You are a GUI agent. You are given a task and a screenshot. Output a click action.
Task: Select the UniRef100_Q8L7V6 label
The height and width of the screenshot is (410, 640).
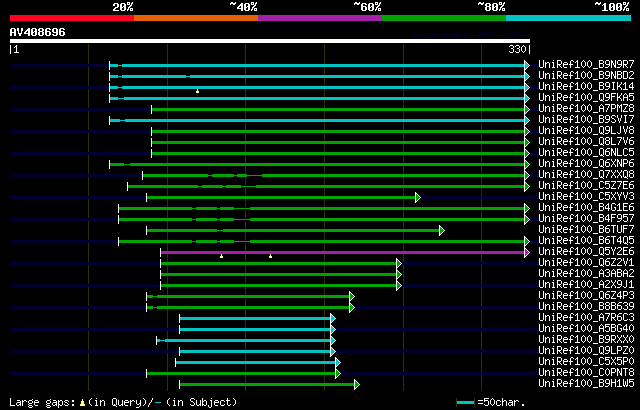[586, 142]
